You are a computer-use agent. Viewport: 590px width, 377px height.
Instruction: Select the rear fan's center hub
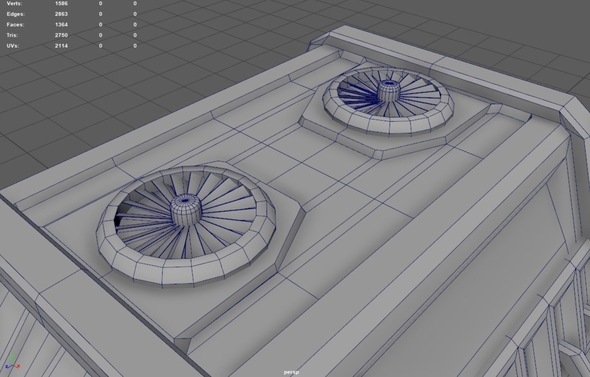click(388, 90)
